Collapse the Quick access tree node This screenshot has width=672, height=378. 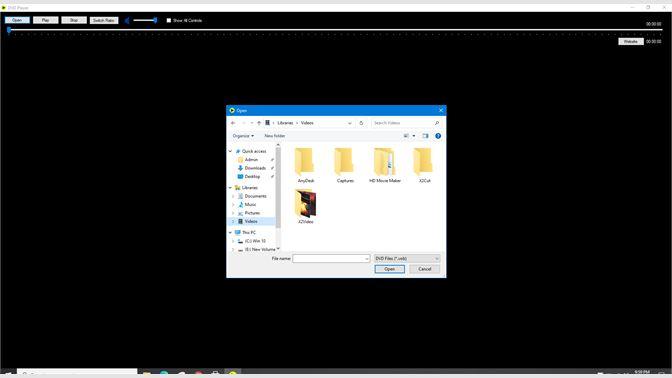point(231,151)
